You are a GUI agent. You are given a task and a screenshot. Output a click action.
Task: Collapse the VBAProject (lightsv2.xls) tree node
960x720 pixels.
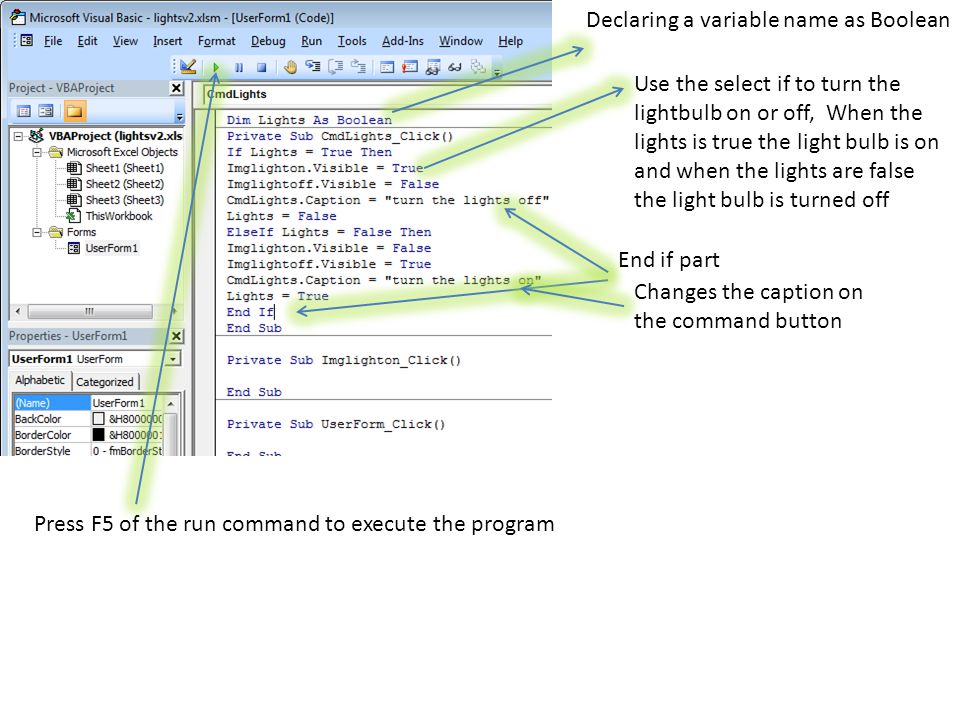tap(19, 136)
